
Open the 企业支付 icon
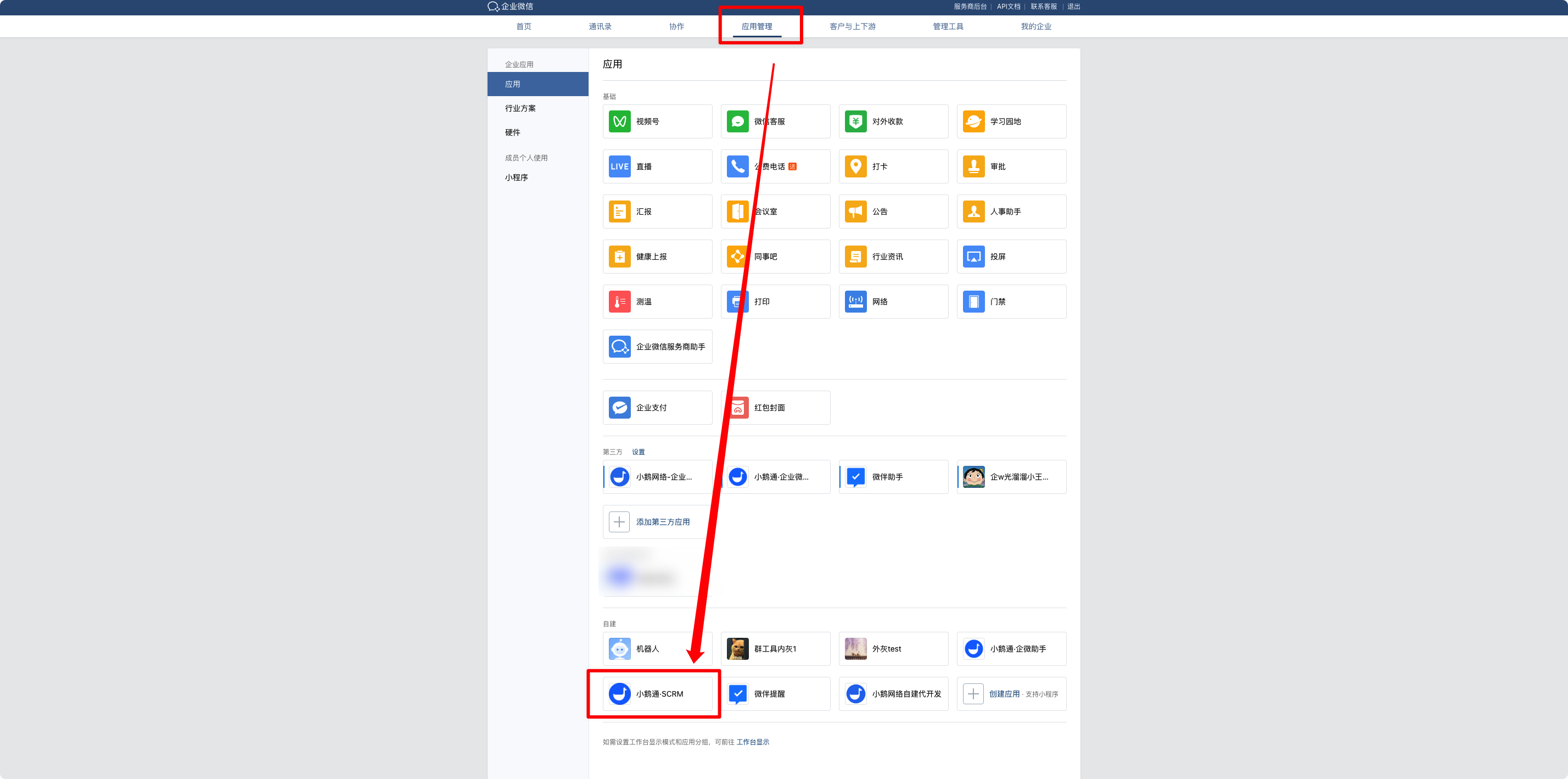click(x=620, y=408)
